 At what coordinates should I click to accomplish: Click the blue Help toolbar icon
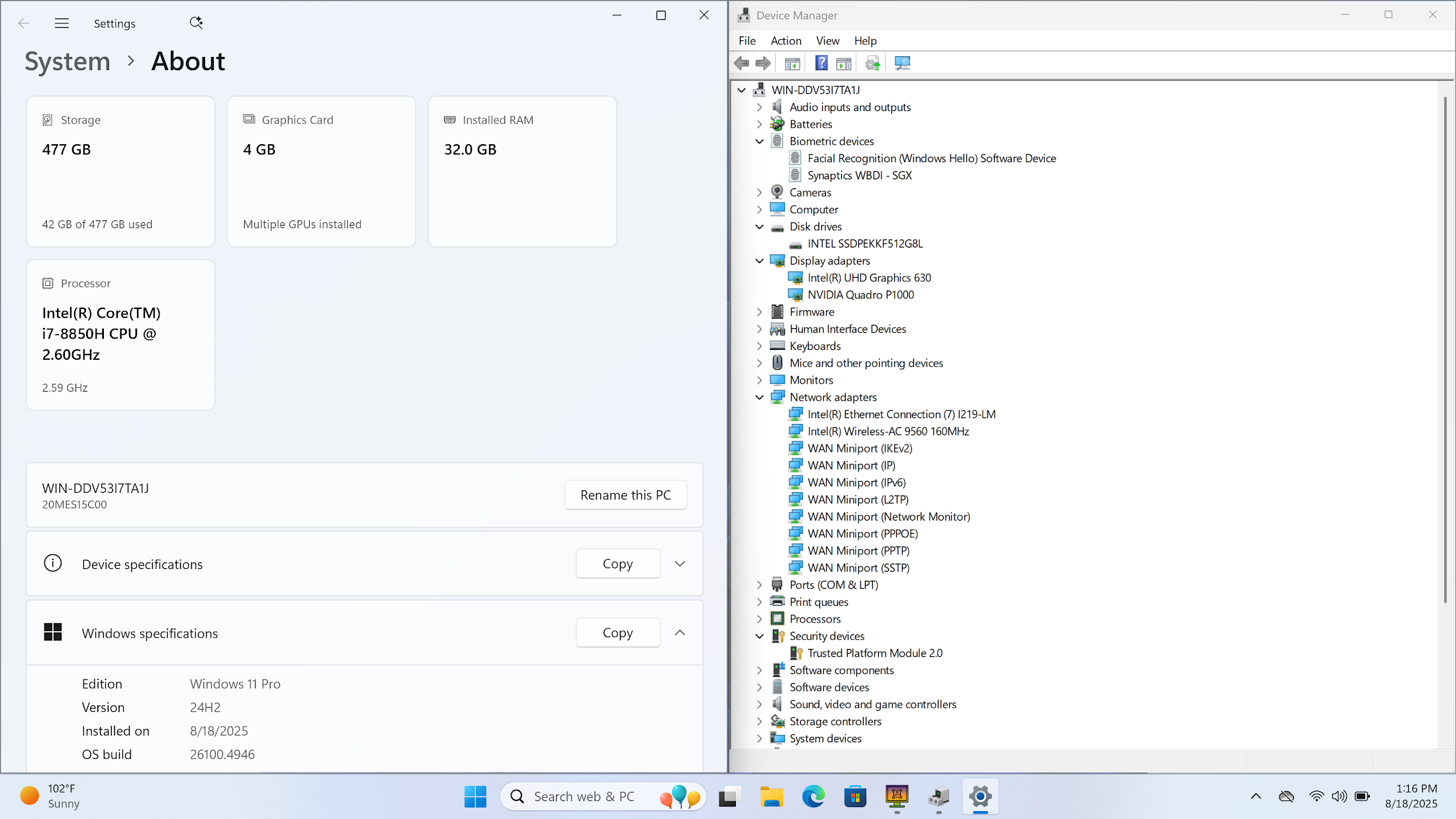821,64
